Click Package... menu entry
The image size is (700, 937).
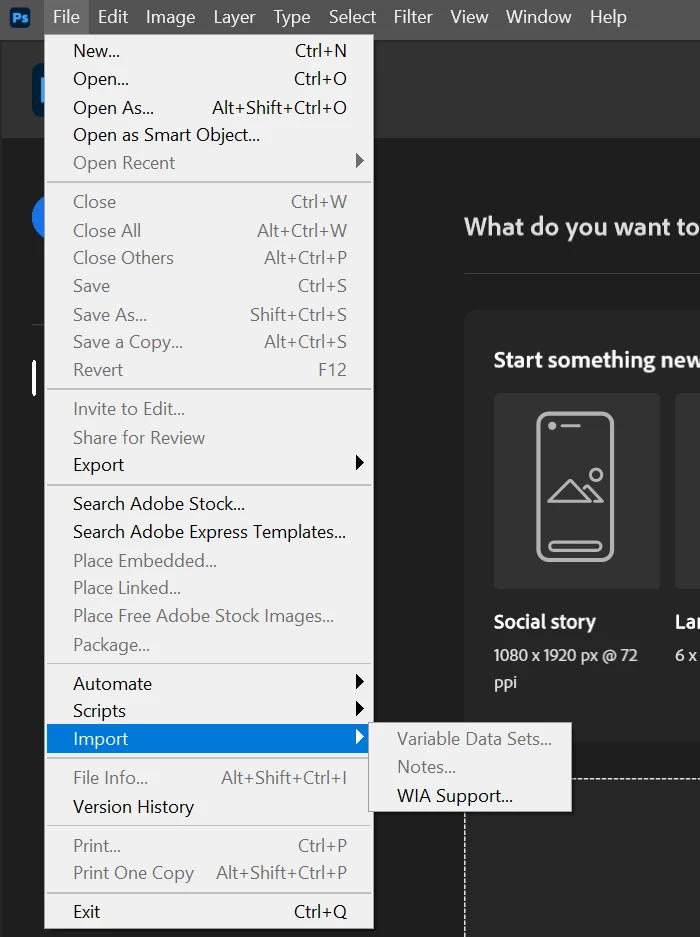[x=209, y=645]
